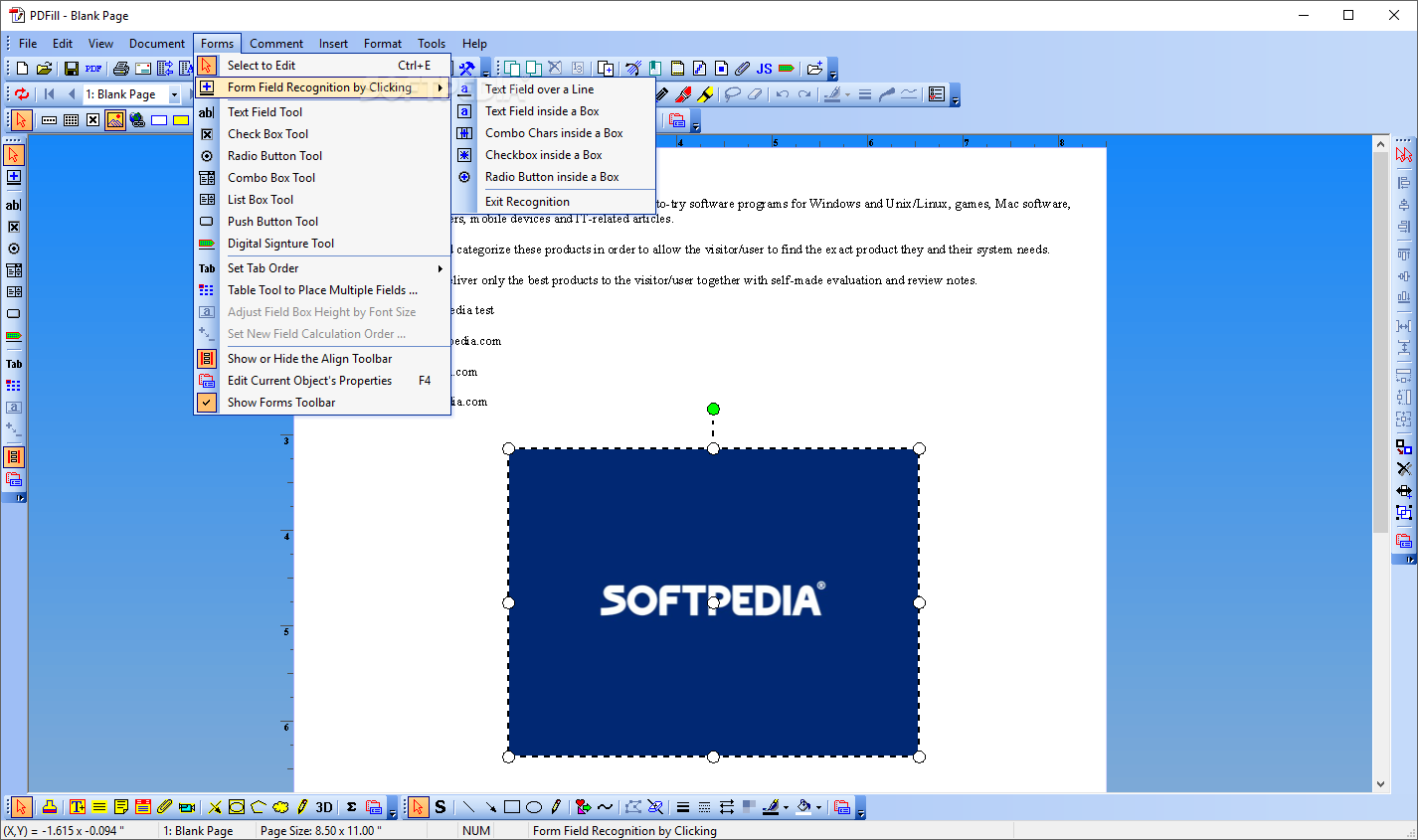Click the sigma formula icon
Image resolution: width=1418 pixels, height=840 pixels.
click(351, 807)
